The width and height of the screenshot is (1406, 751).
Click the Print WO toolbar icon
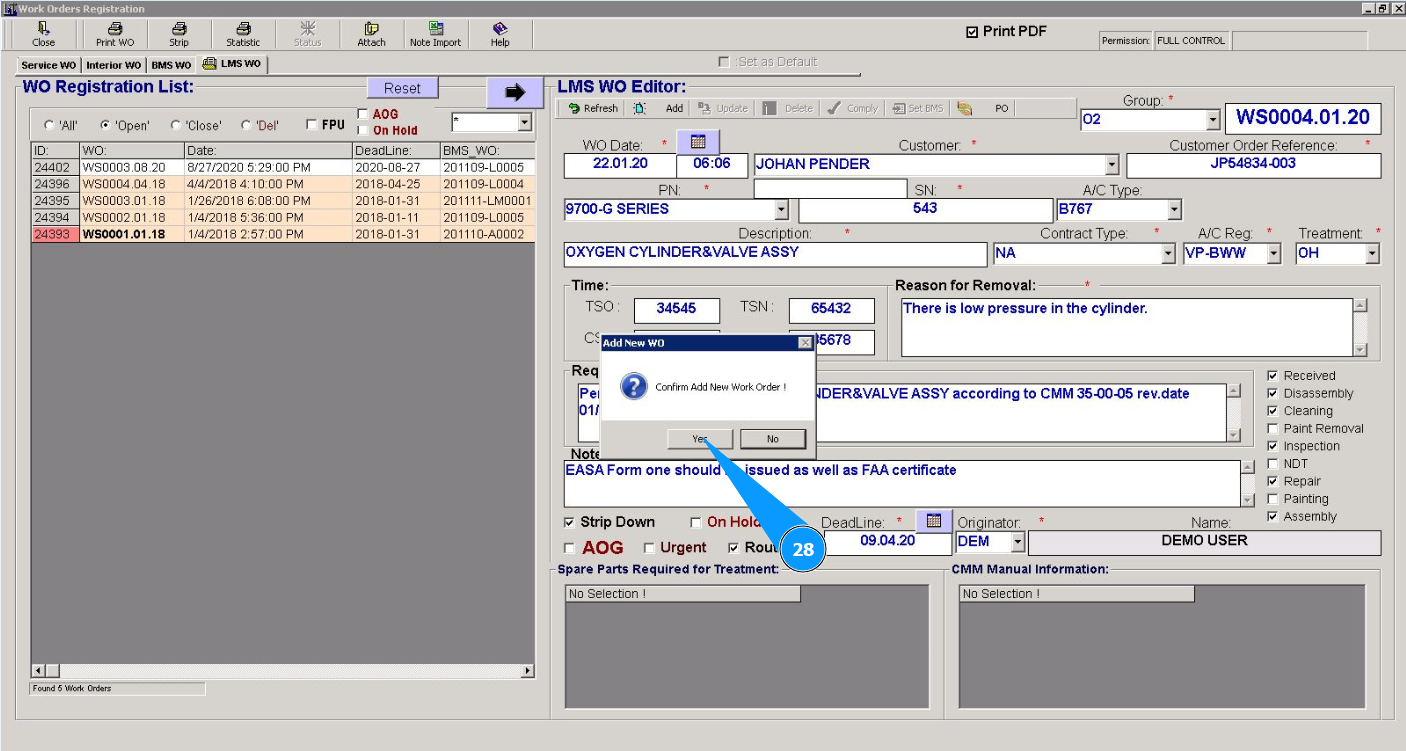pos(114,34)
